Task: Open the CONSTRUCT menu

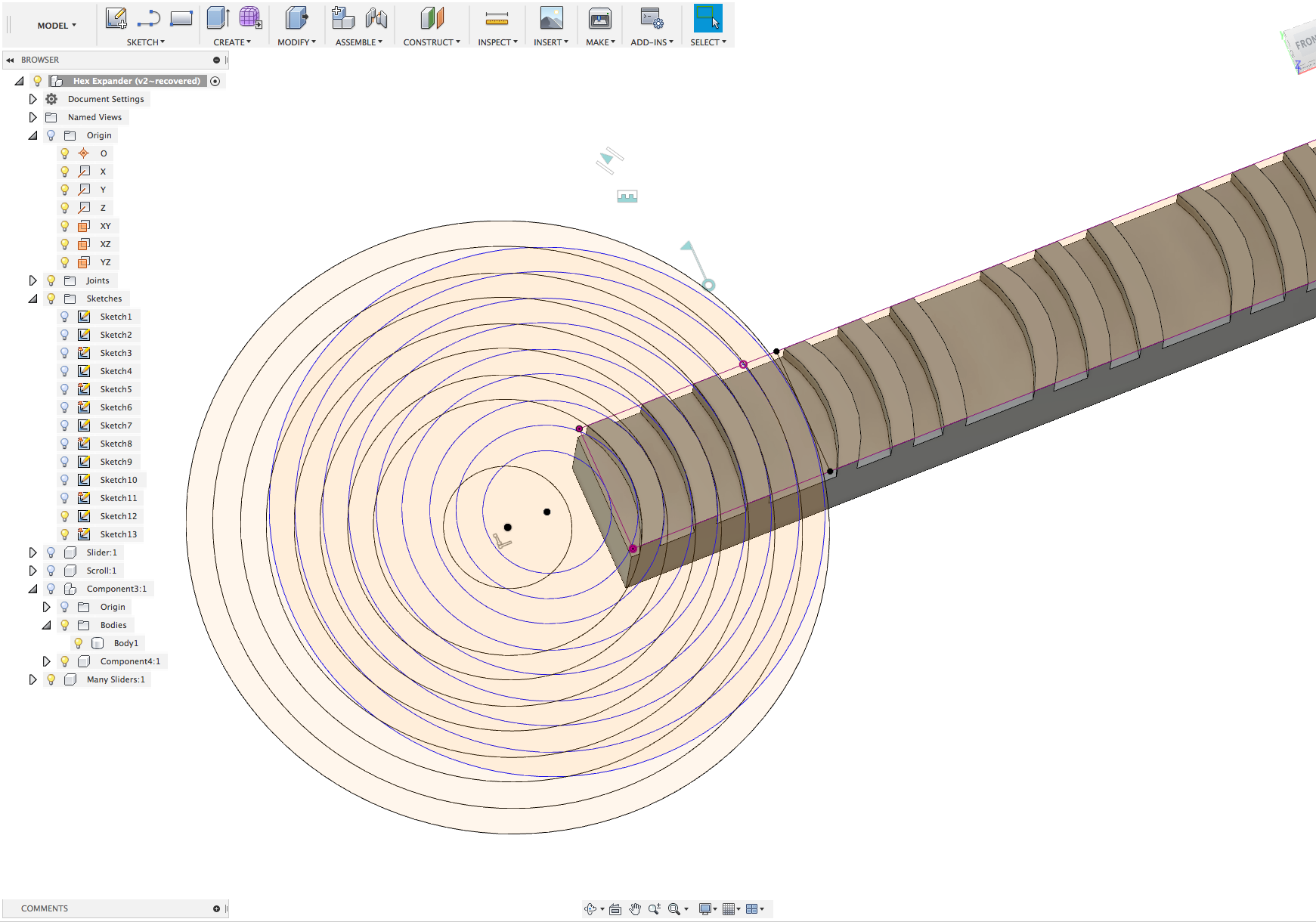Action: pyautogui.click(x=432, y=42)
